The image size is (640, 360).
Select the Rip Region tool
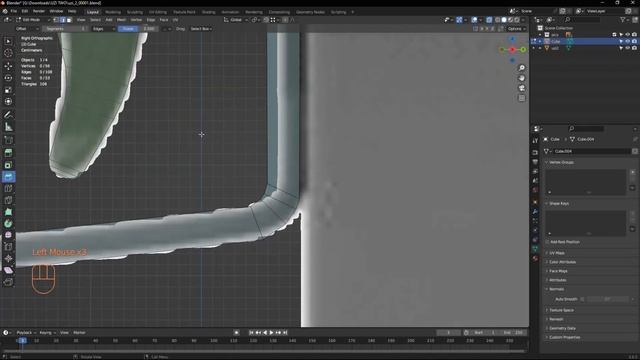(x=8, y=282)
